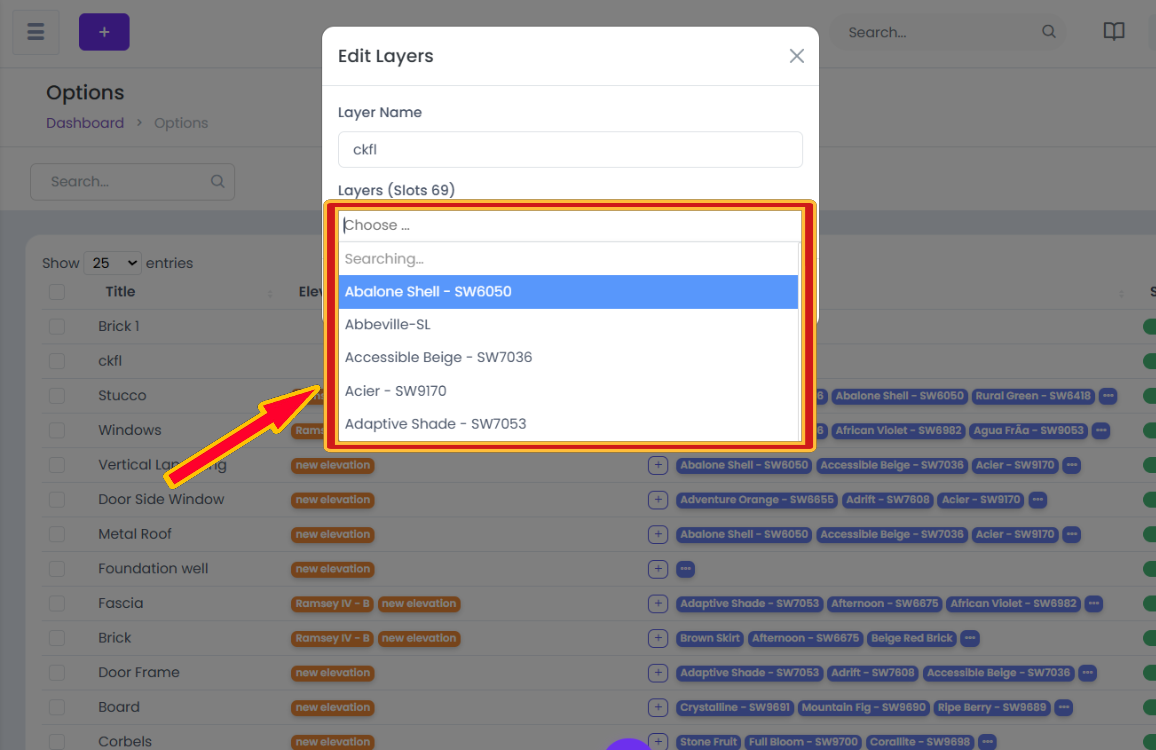Check the Windows row checkbox
This screenshot has width=1156, height=750.
pyautogui.click(x=57, y=431)
